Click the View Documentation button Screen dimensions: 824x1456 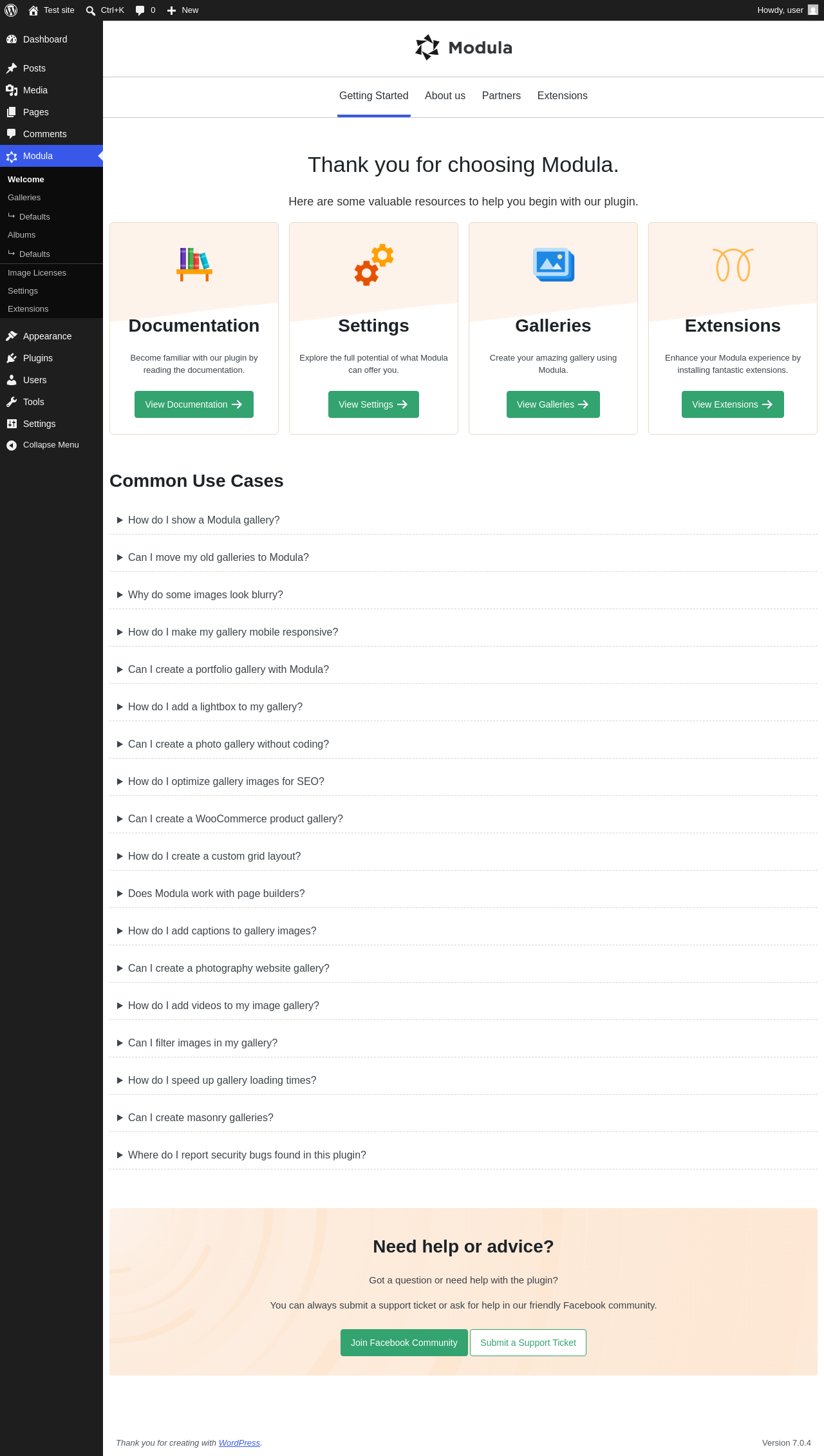click(x=194, y=404)
